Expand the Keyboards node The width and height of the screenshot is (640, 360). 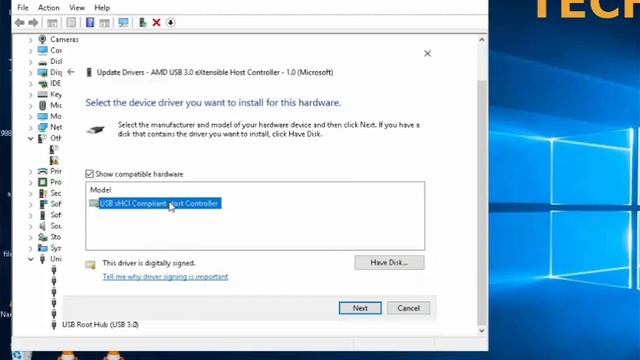pos(31,95)
